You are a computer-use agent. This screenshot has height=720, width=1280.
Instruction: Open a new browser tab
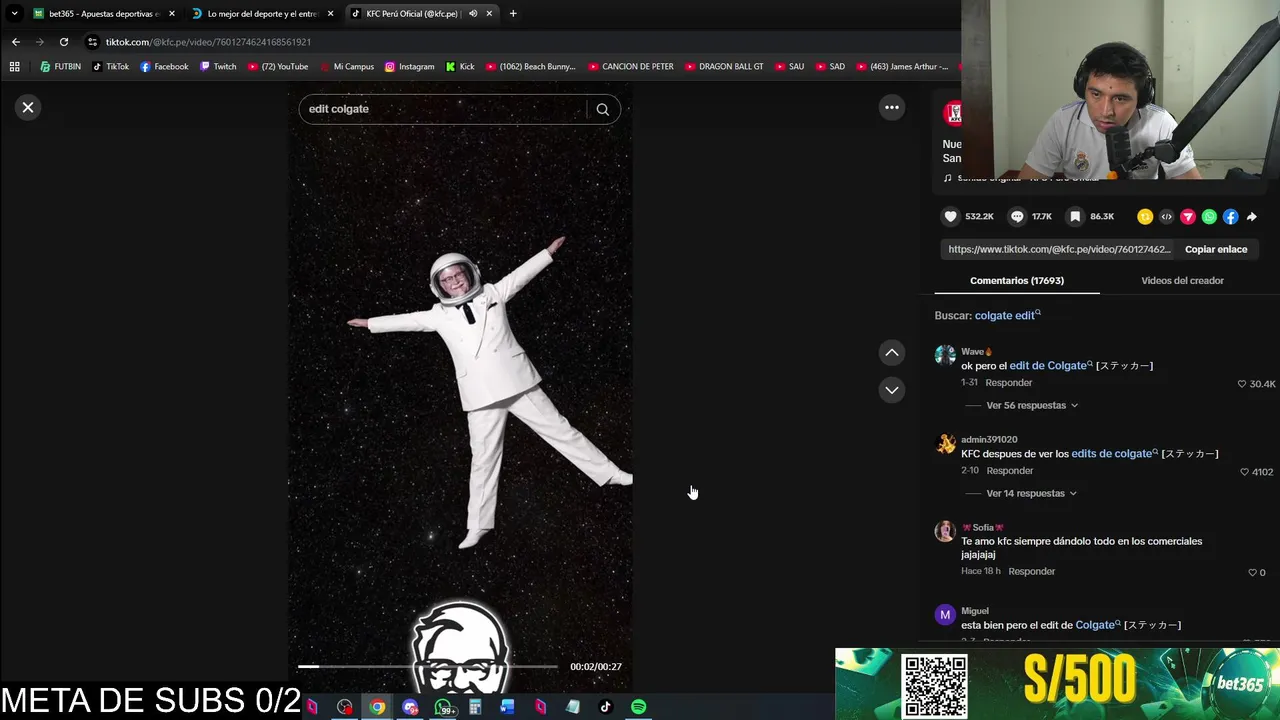pyautogui.click(x=513, y=14)
